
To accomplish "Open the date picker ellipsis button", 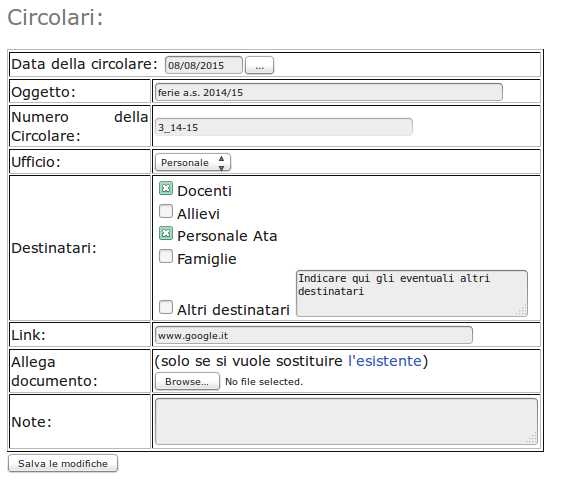I will [259, 65].
